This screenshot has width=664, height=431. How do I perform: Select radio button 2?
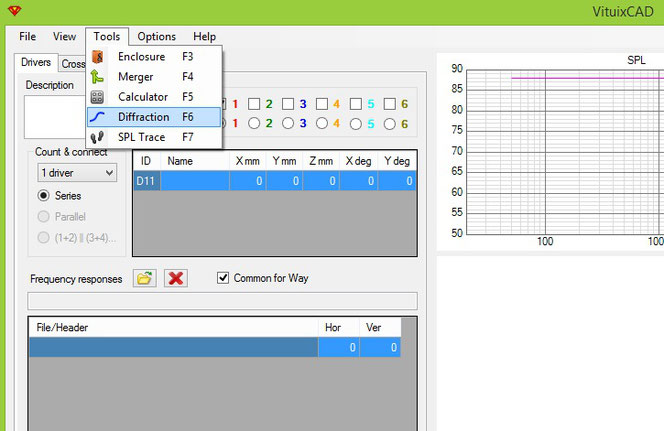tap(254, 124)
